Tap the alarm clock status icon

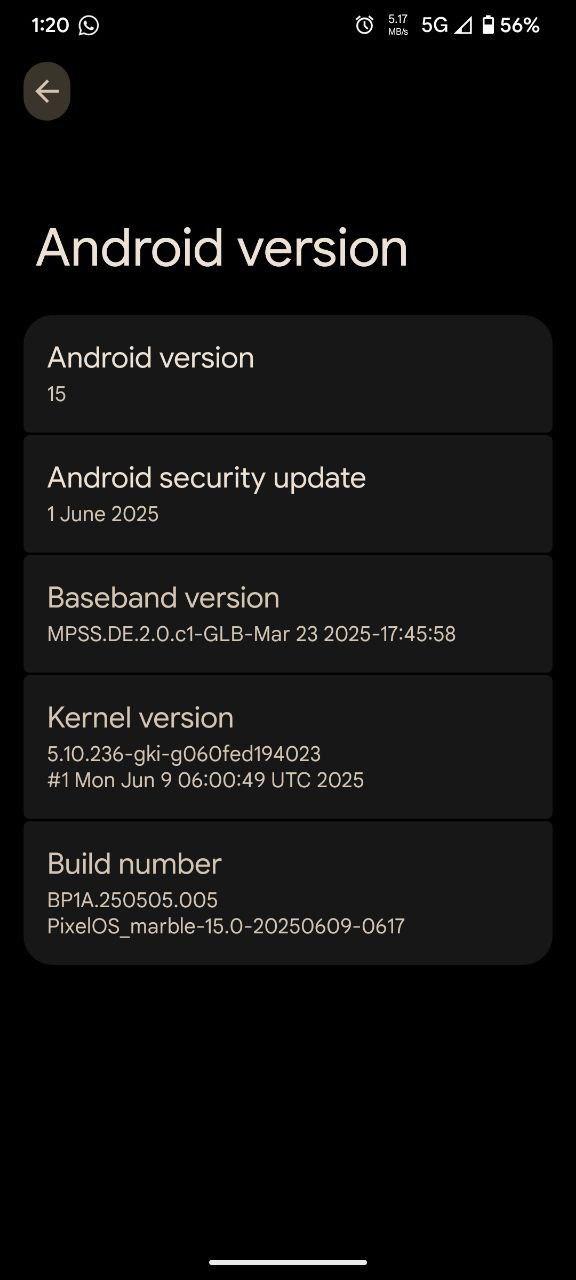click(364, 25)
